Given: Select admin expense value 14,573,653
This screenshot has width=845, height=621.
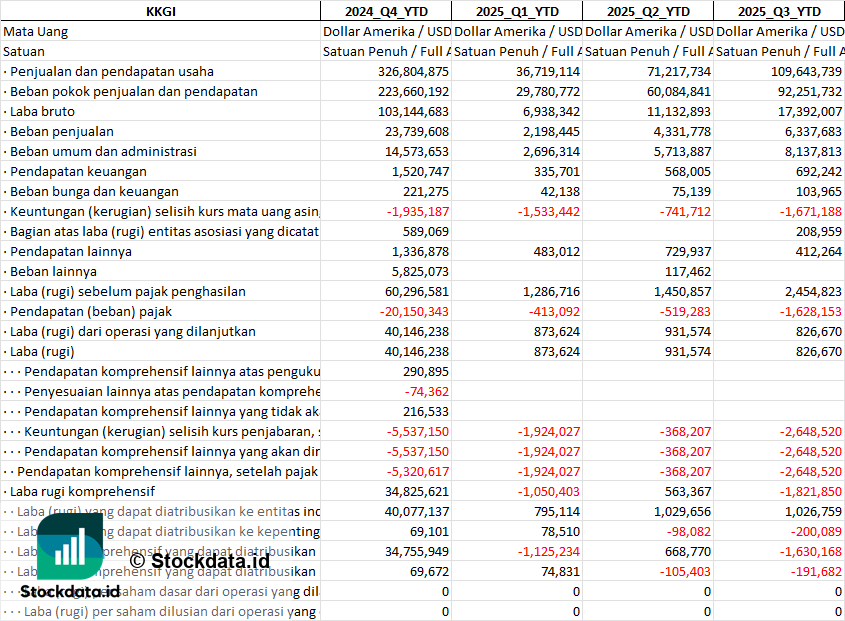Looking at the screenshot, I should point(417,151).
